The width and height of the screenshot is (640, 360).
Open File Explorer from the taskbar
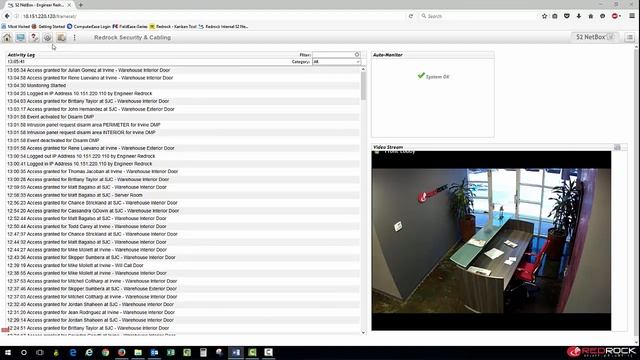[138, 352]
